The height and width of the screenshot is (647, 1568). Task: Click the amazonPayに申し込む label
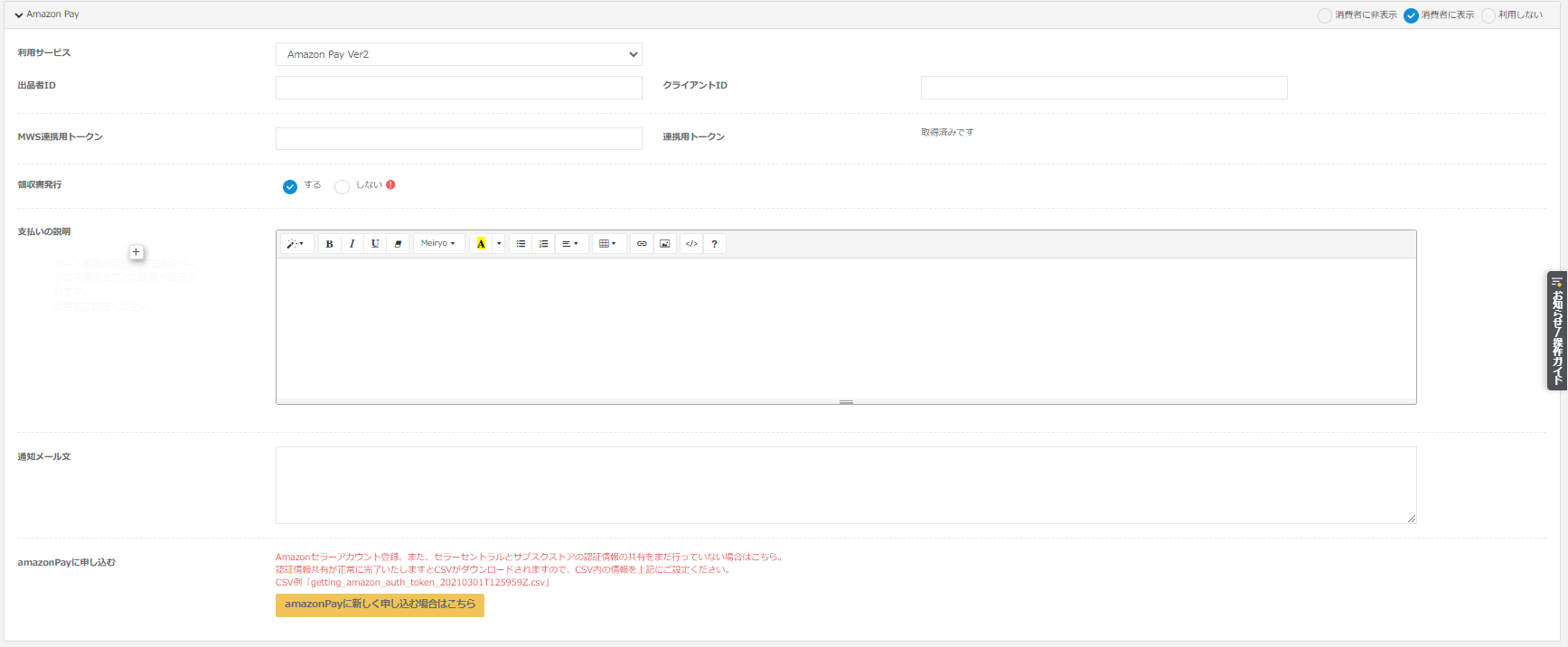coord(67,562)
